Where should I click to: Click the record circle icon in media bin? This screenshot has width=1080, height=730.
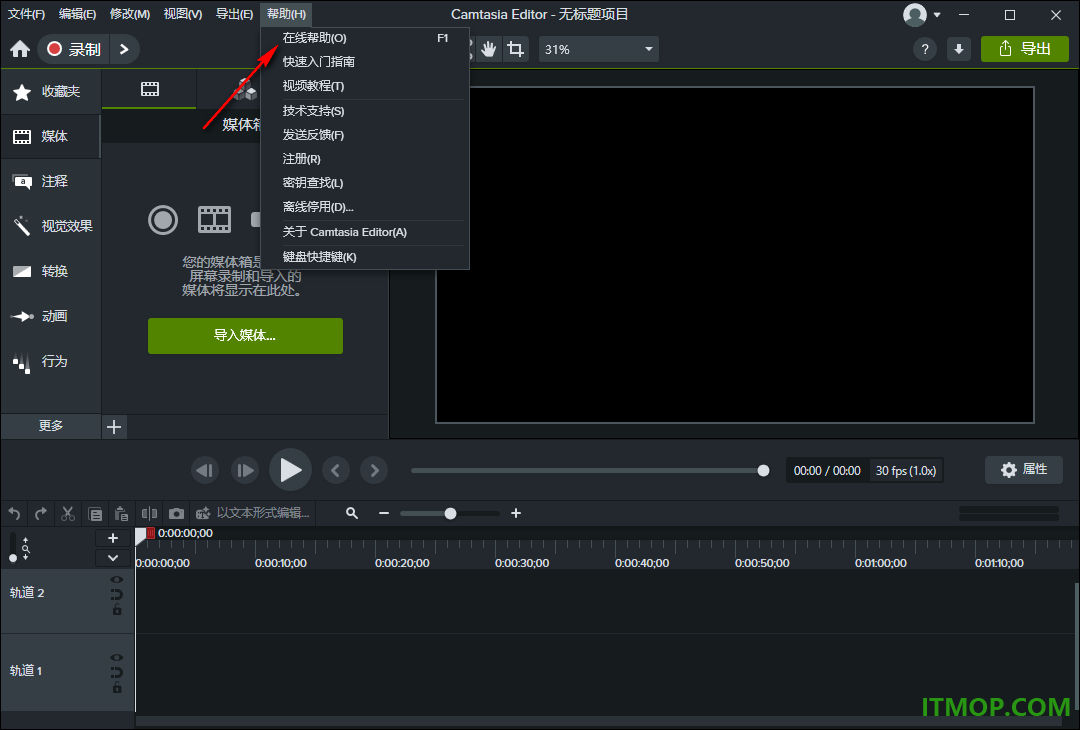point(163,220)
